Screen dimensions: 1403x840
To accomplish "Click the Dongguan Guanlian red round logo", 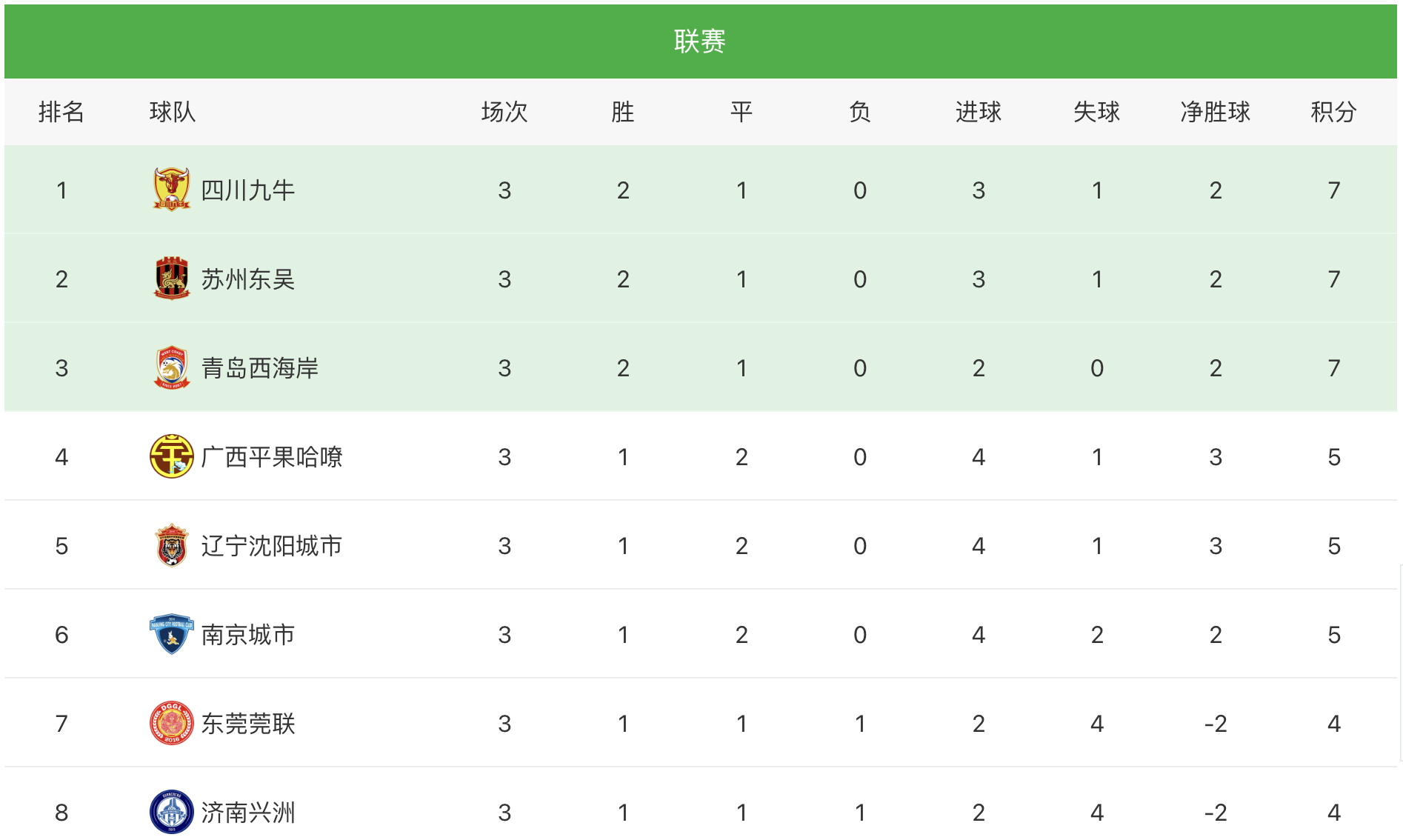I will click(x=172, y=723).
